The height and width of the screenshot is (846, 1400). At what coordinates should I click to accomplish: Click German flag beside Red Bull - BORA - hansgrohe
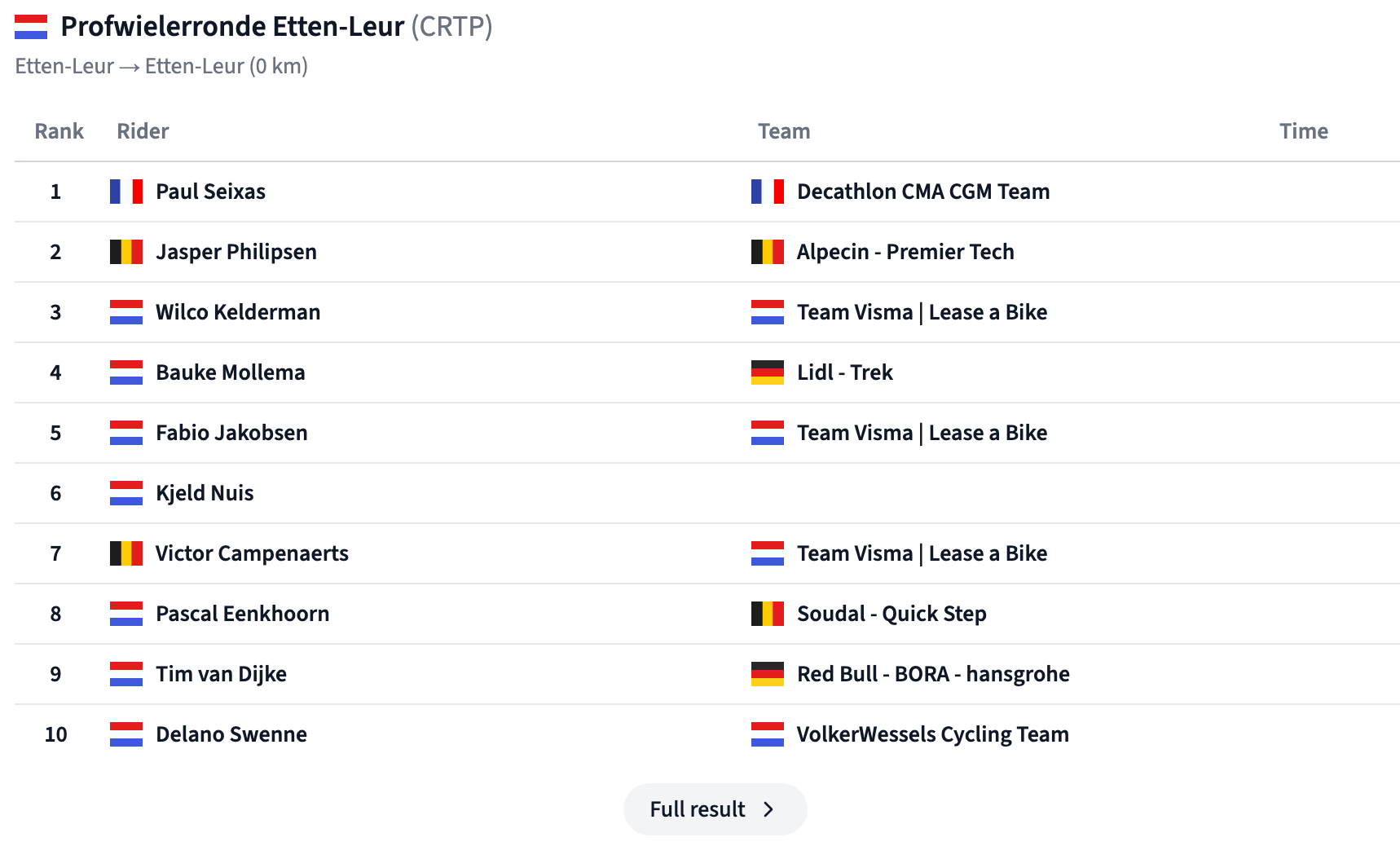pos(768,674)
